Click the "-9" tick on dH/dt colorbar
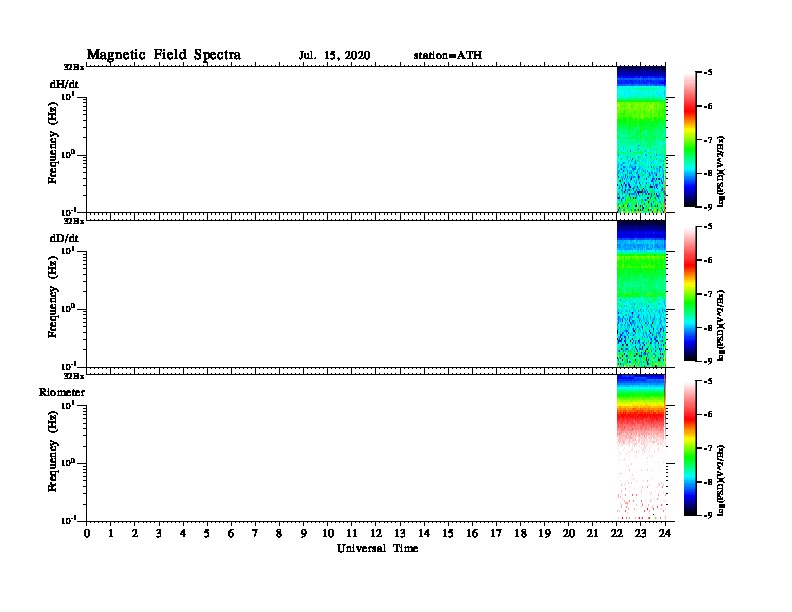Image resolution: width=792 pixels, height=612 pixels. tap(708, 207)
